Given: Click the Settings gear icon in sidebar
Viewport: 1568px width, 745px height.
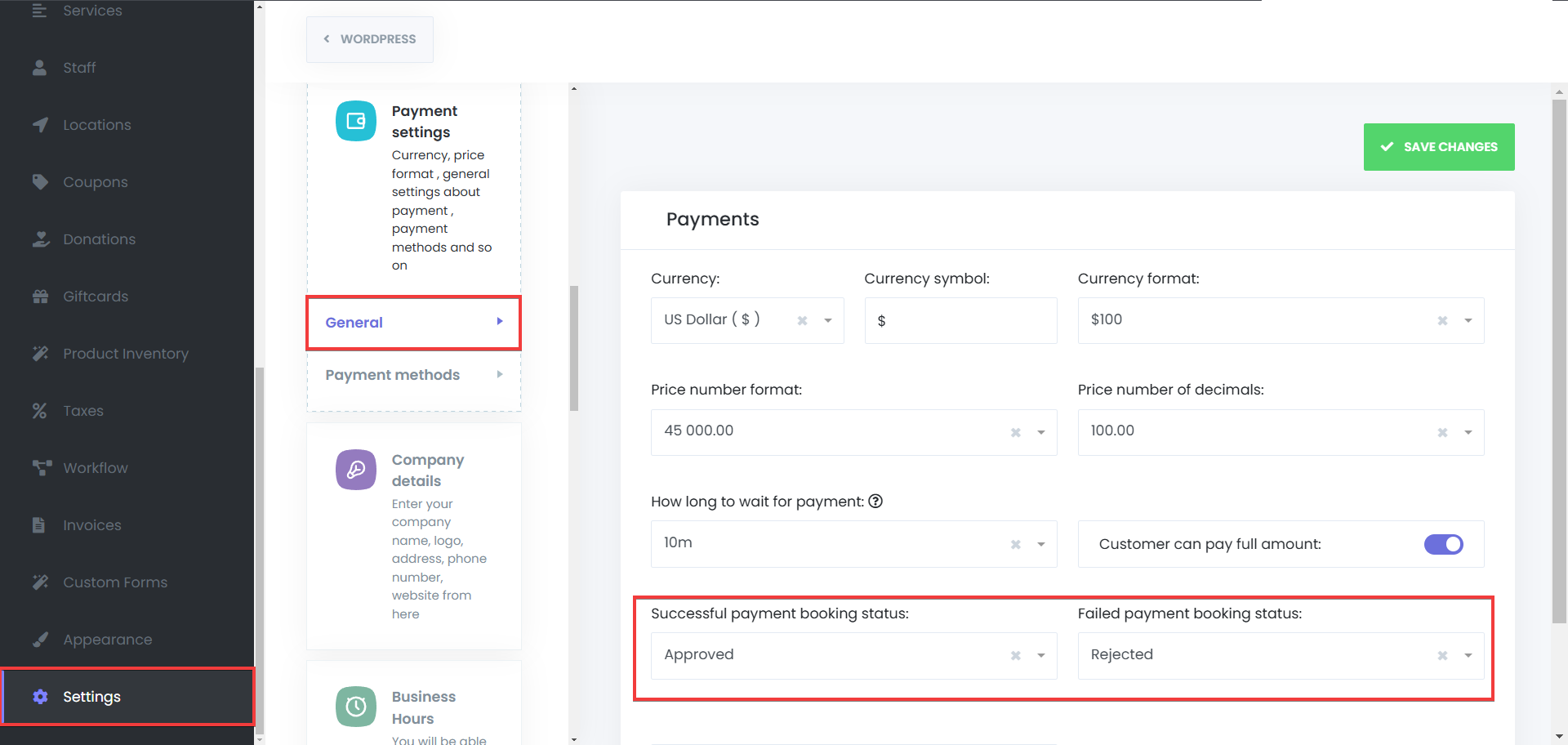Looking at the screenshot, I should (x=40, y=697).
